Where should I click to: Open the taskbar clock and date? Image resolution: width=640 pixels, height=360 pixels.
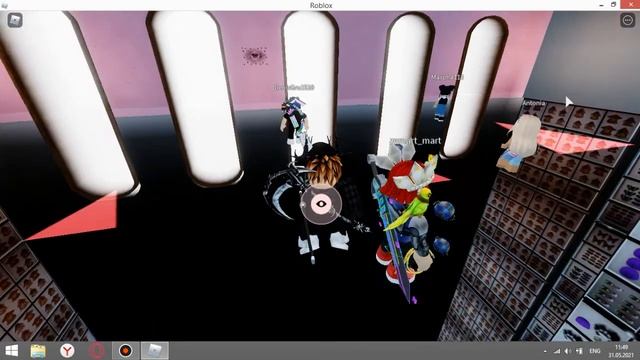[621, 351]
